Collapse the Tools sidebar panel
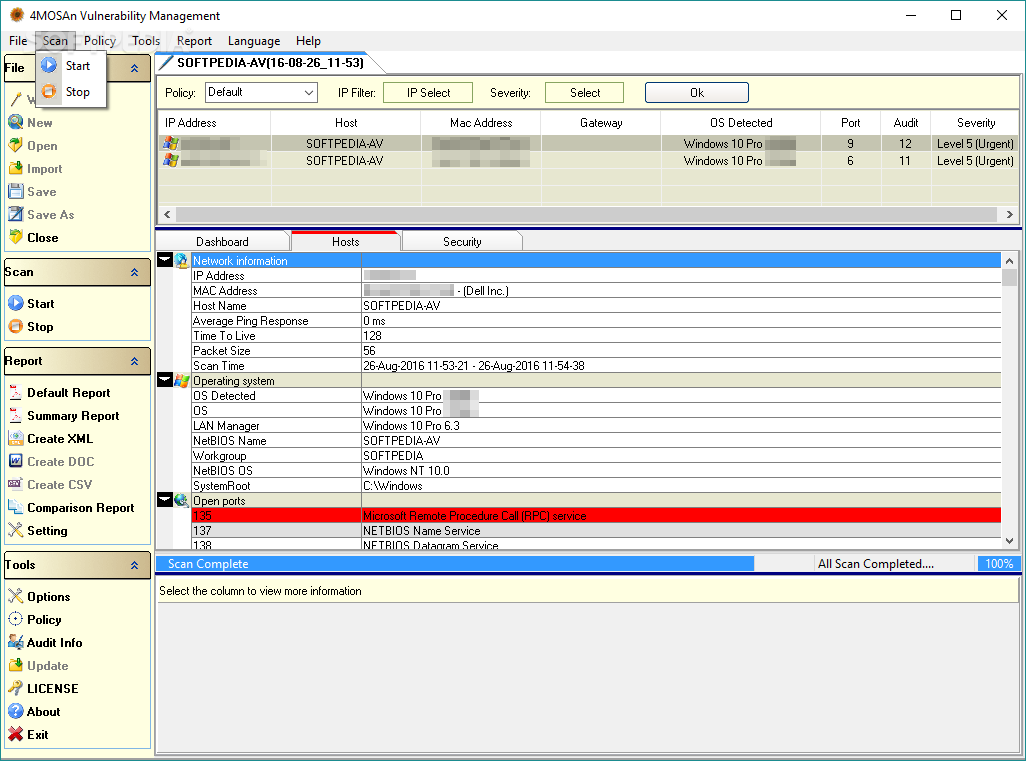Viewport: 1026px width, 761px height. [134, 565]
